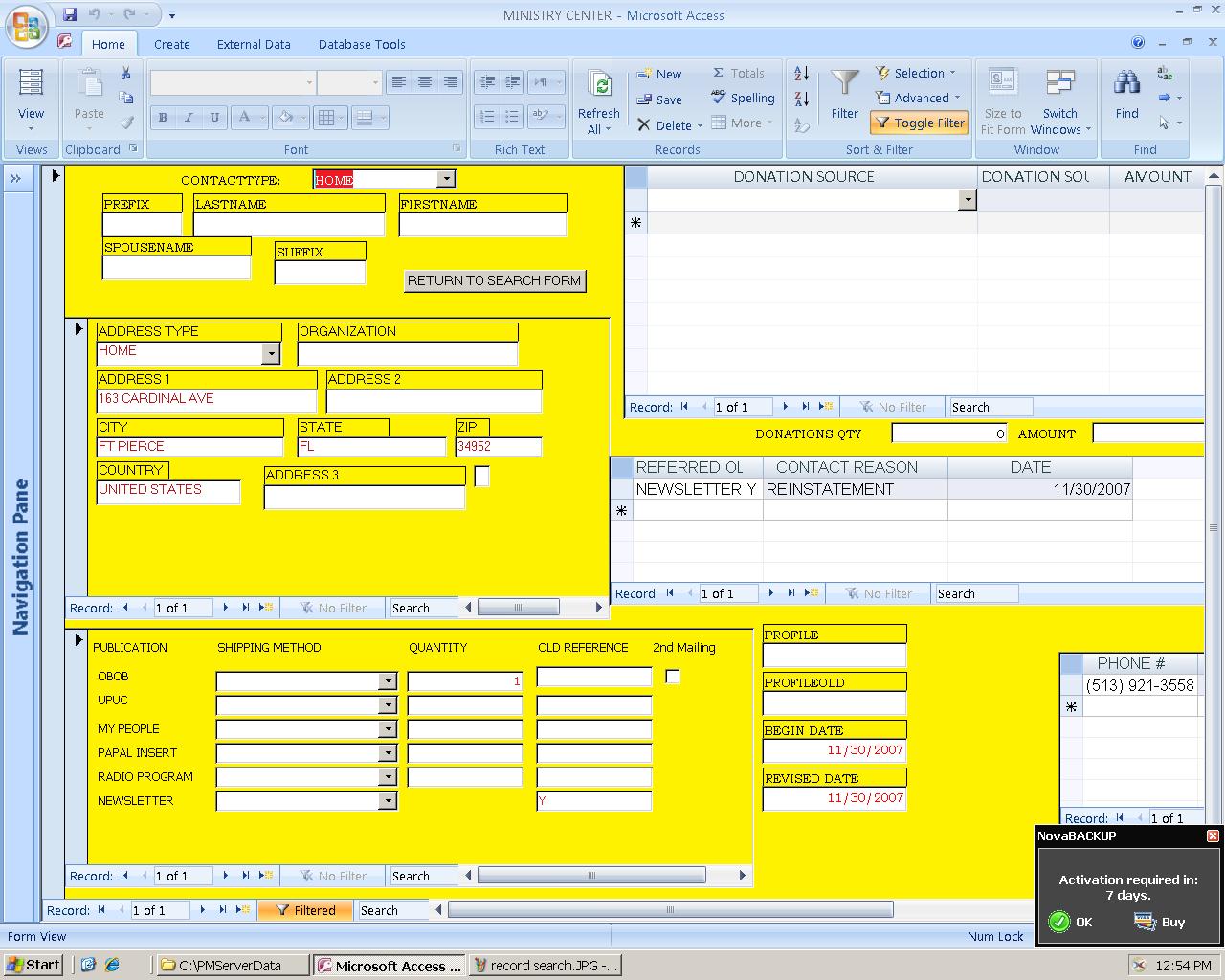Click the Switch Windows icon
1225x980 pixels.
[x=1059, y=84]
